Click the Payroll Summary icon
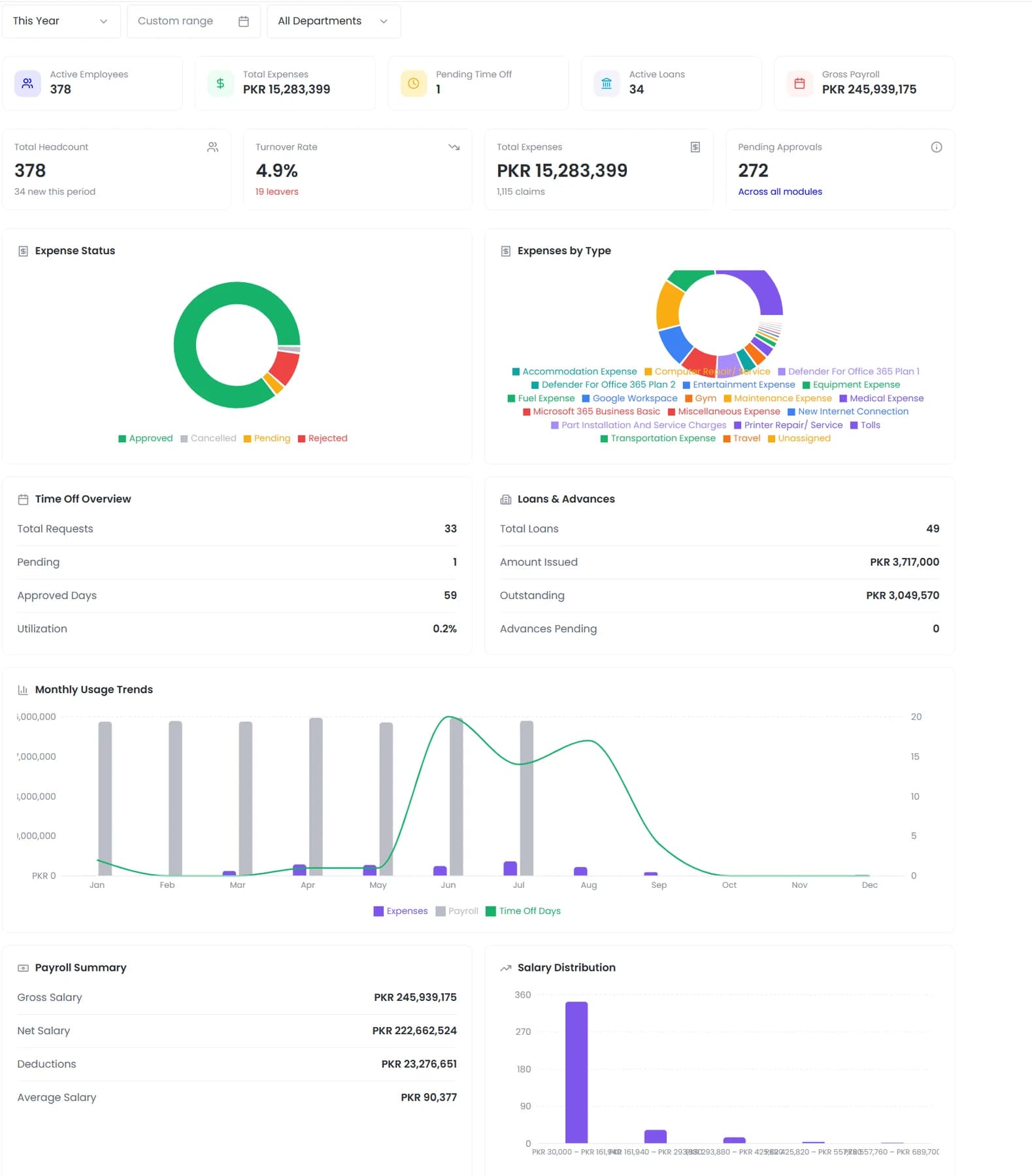Screen dimensions: 1032x1176 [23, 968]
